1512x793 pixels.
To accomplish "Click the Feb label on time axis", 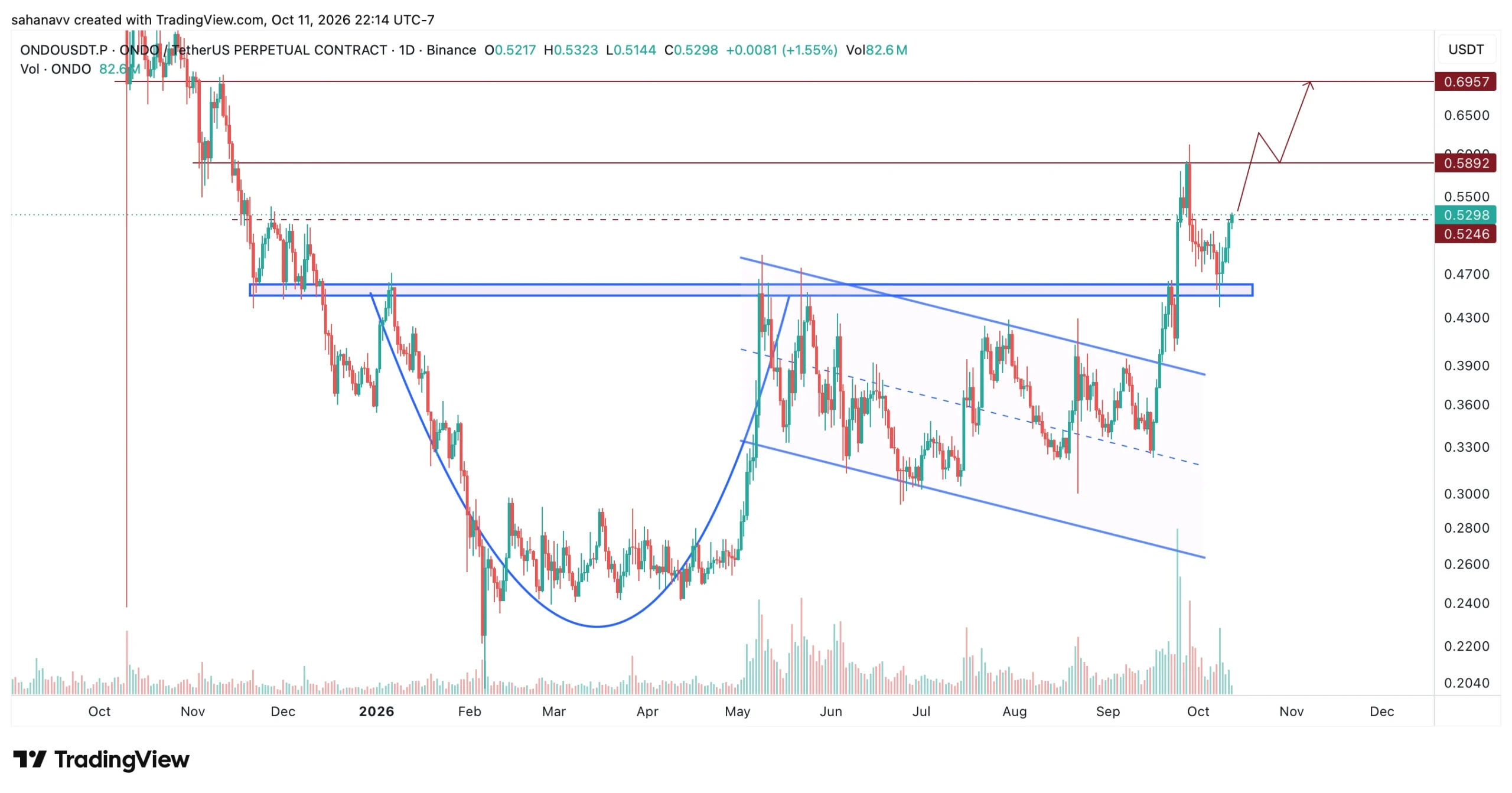I will (x=470, y=712).
